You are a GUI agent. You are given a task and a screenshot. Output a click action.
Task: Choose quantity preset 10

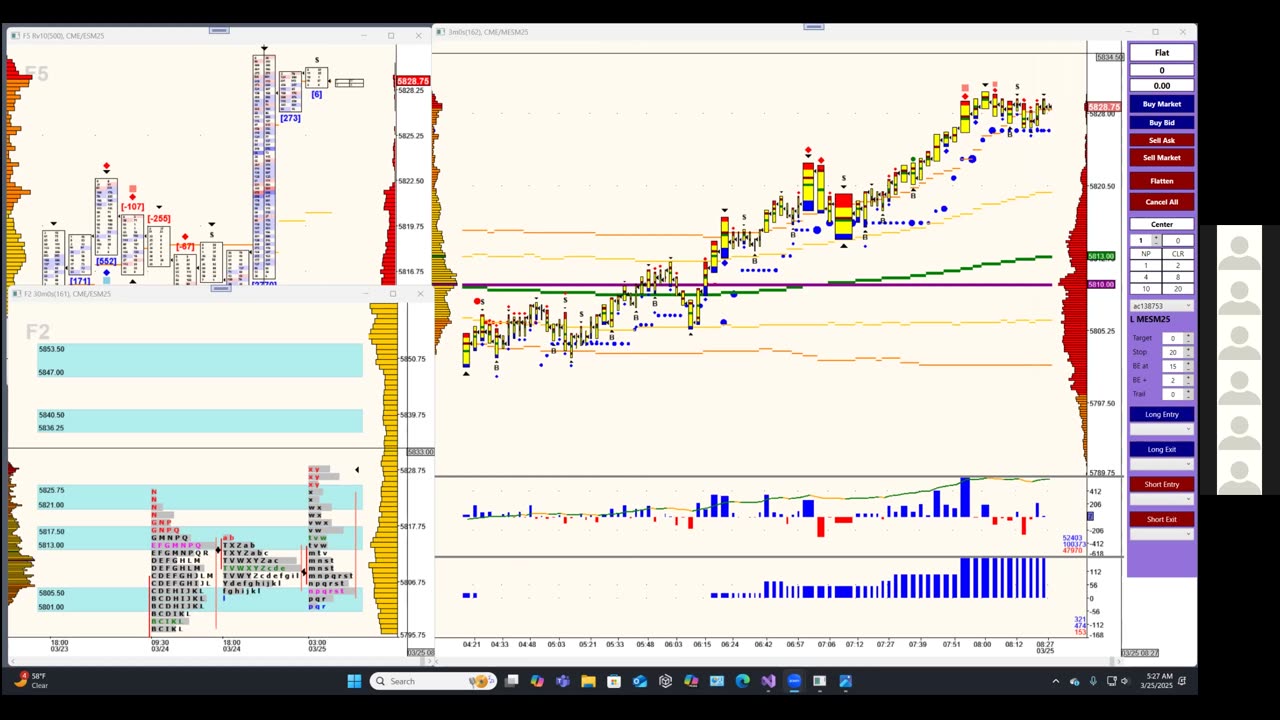(x=1146, y=289)
